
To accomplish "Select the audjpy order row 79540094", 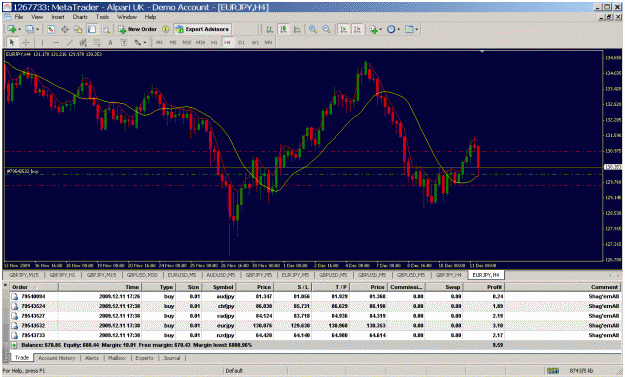I will (x=315, y=296).
